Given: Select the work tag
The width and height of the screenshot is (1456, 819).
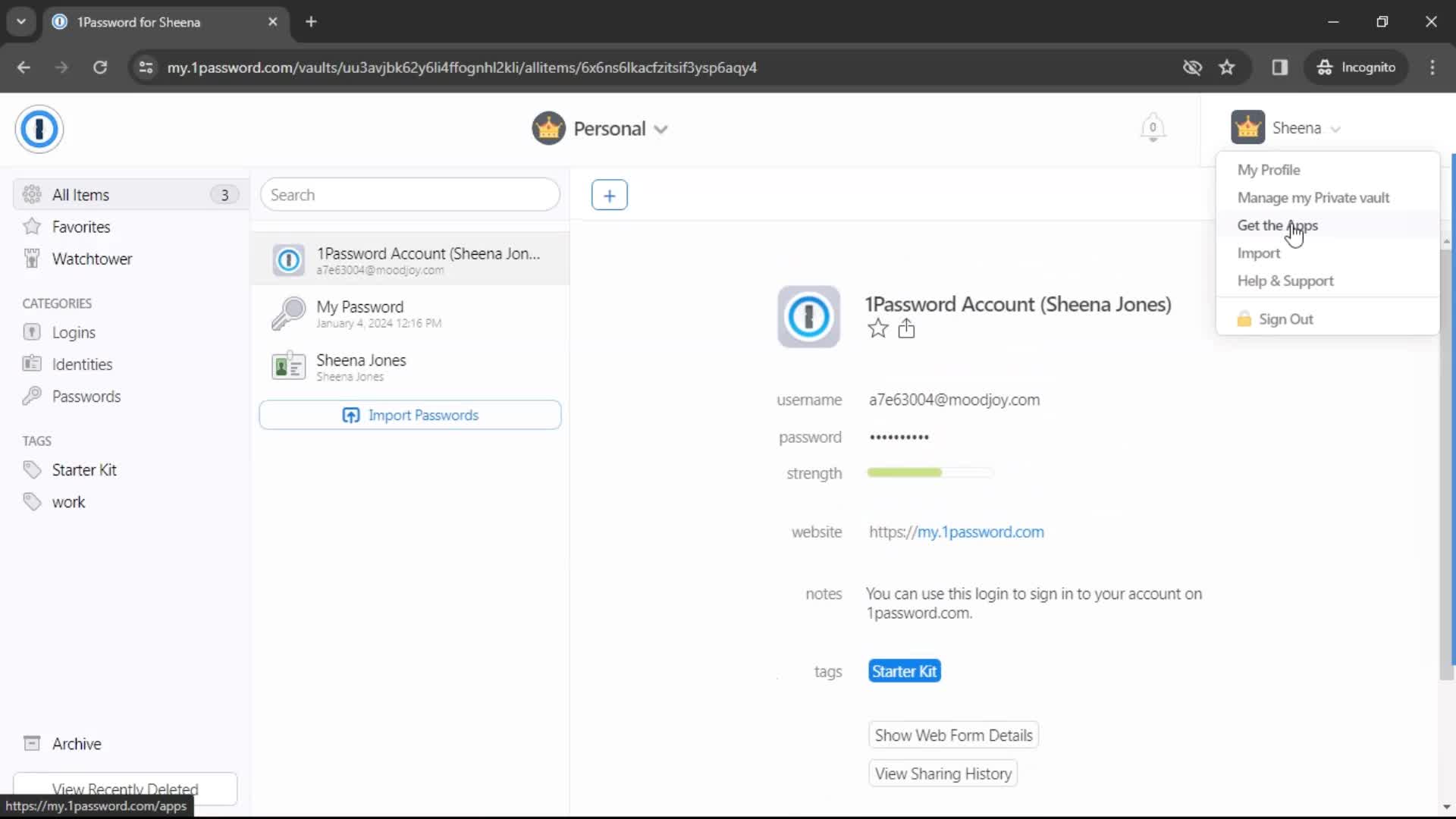Looking at the screenshot, I should click(68, 502).
